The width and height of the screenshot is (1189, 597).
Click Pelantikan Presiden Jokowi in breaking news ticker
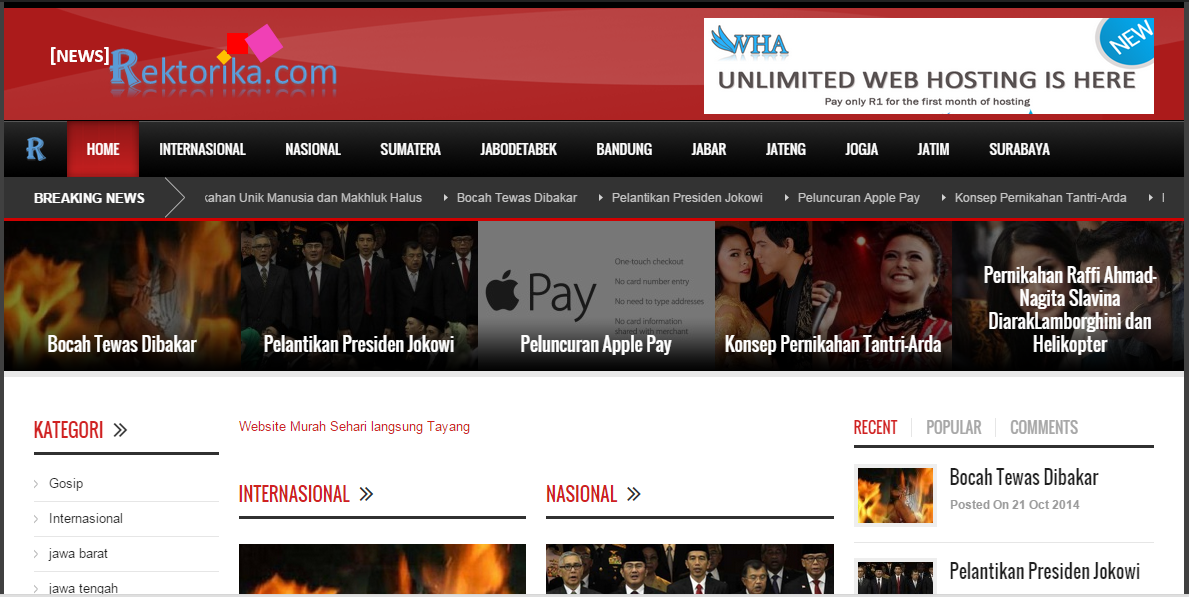click(x=687, y=198)
